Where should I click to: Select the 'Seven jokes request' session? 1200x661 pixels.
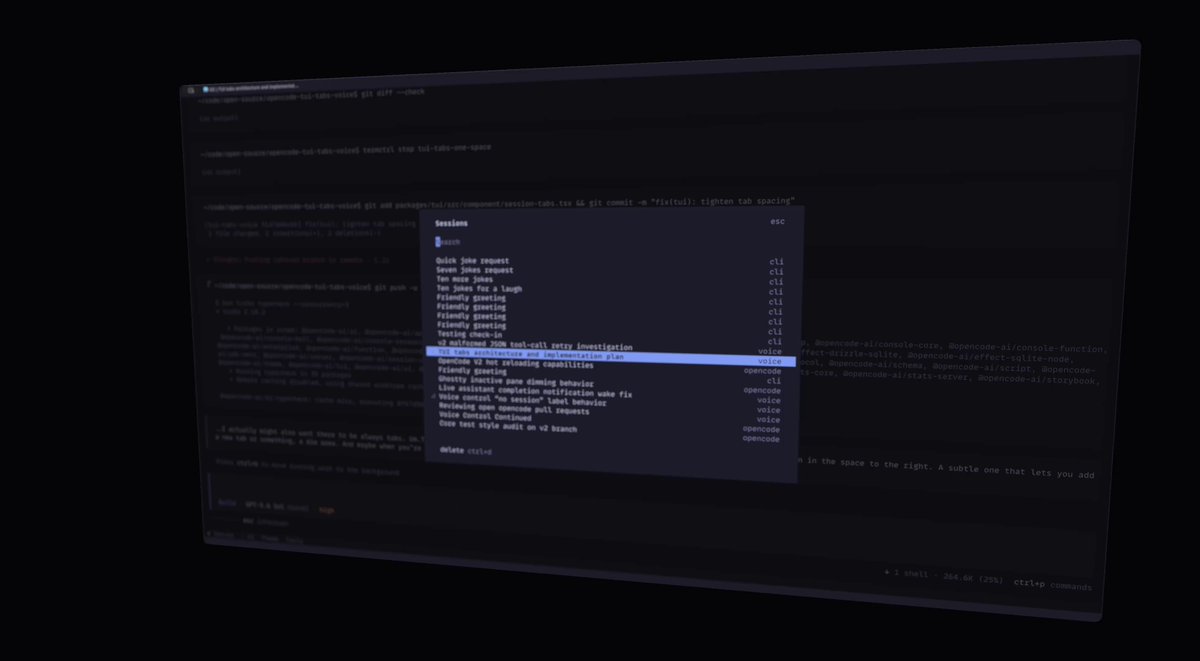610,271
